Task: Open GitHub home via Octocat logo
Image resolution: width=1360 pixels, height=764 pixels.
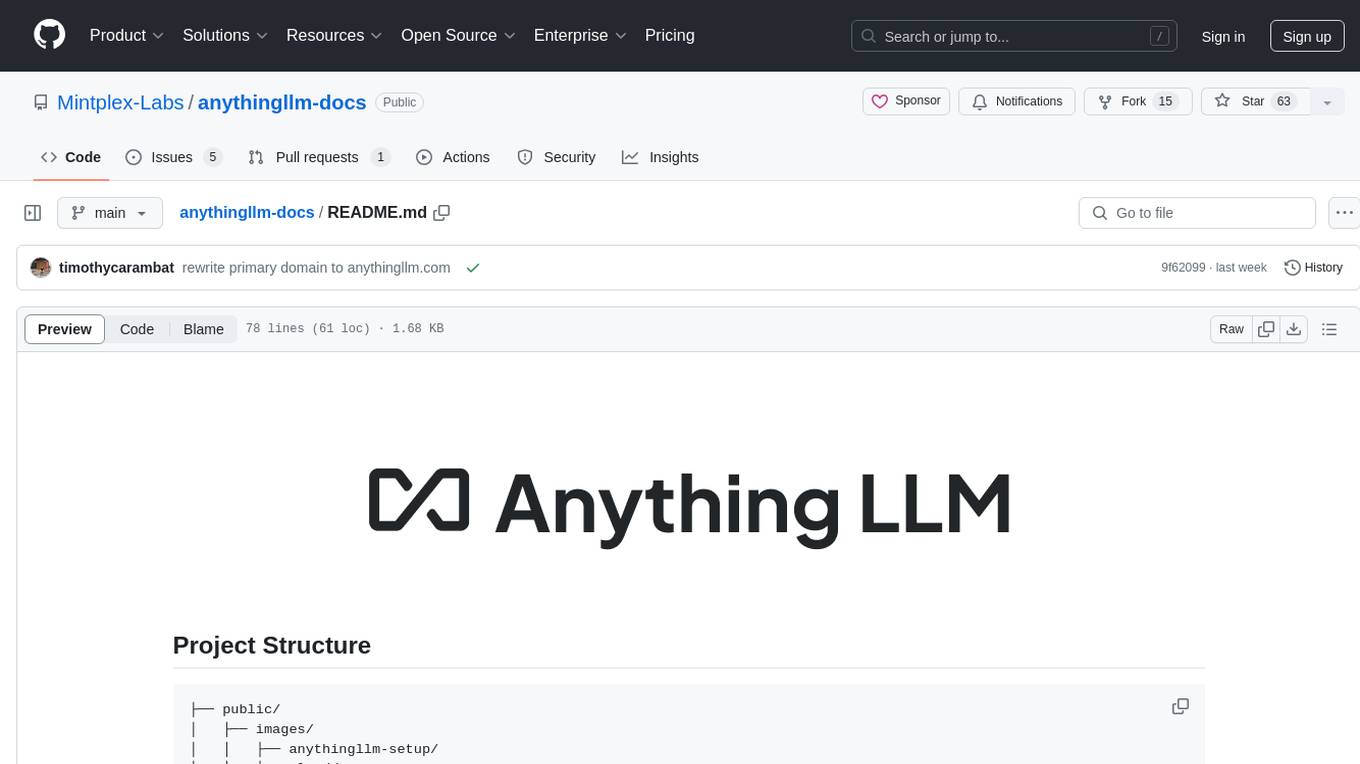Action: click(x=49, y=35)
